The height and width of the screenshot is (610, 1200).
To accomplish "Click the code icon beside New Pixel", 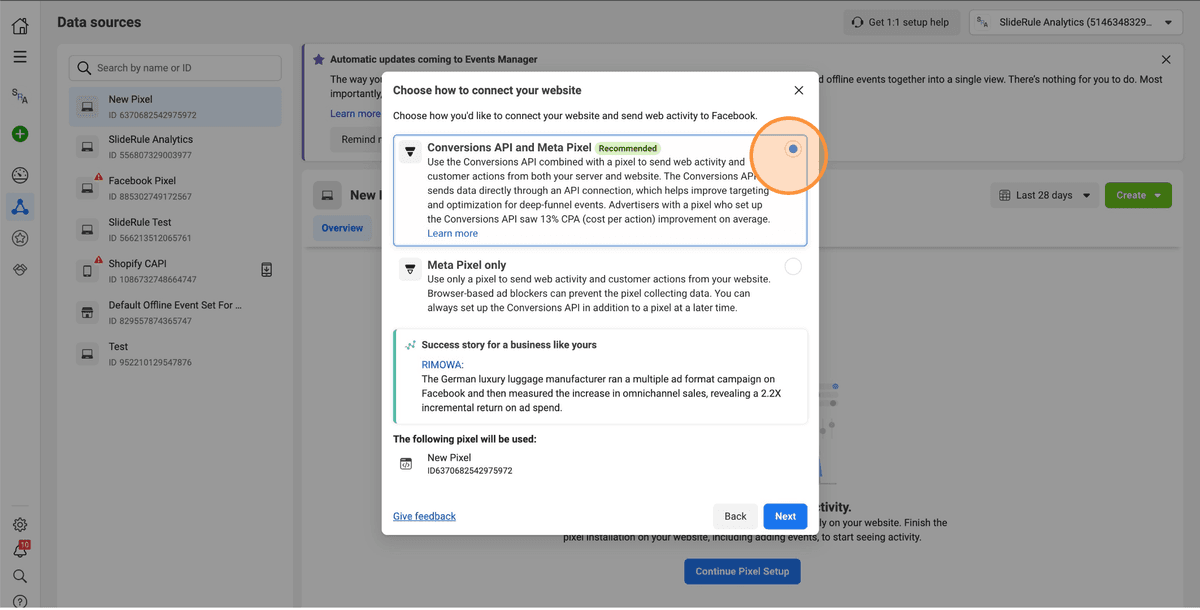I will pos(406,464).
